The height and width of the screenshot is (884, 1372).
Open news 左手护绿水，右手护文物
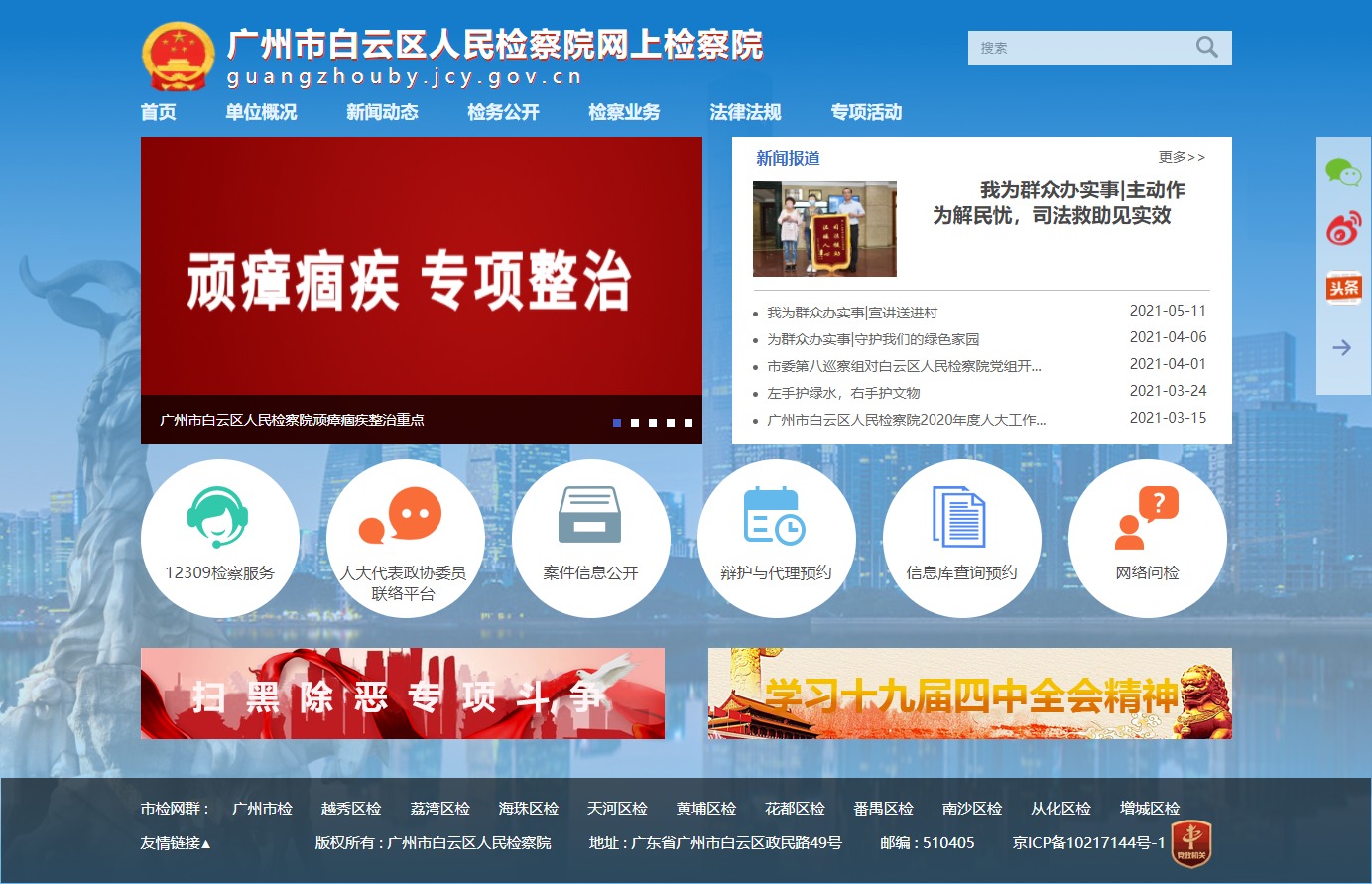843,393
